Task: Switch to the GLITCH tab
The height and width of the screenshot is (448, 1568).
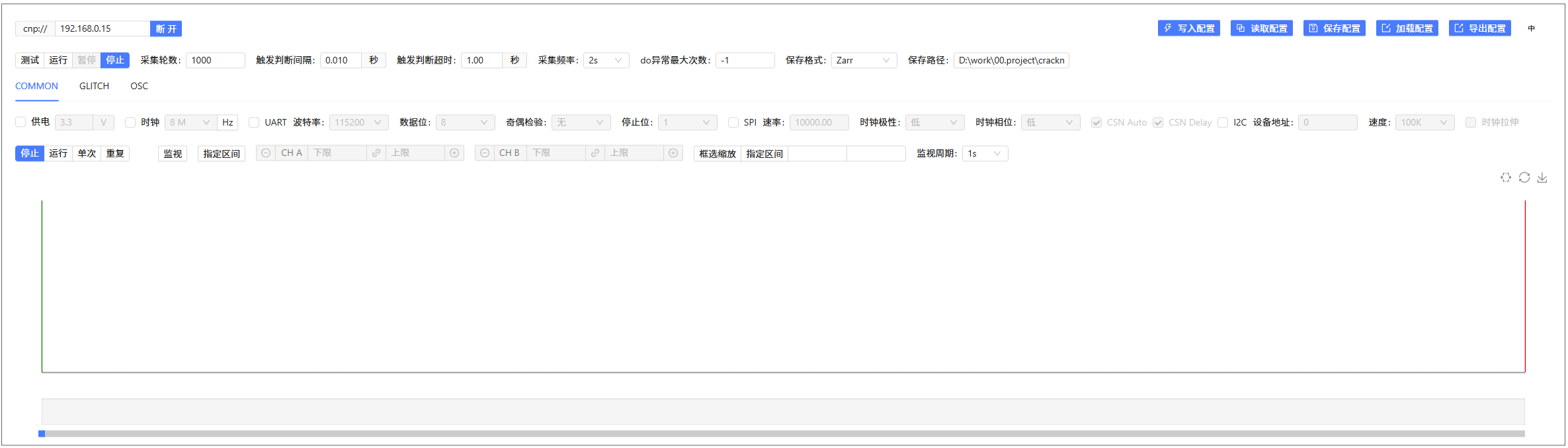Action: click(94, 86)
